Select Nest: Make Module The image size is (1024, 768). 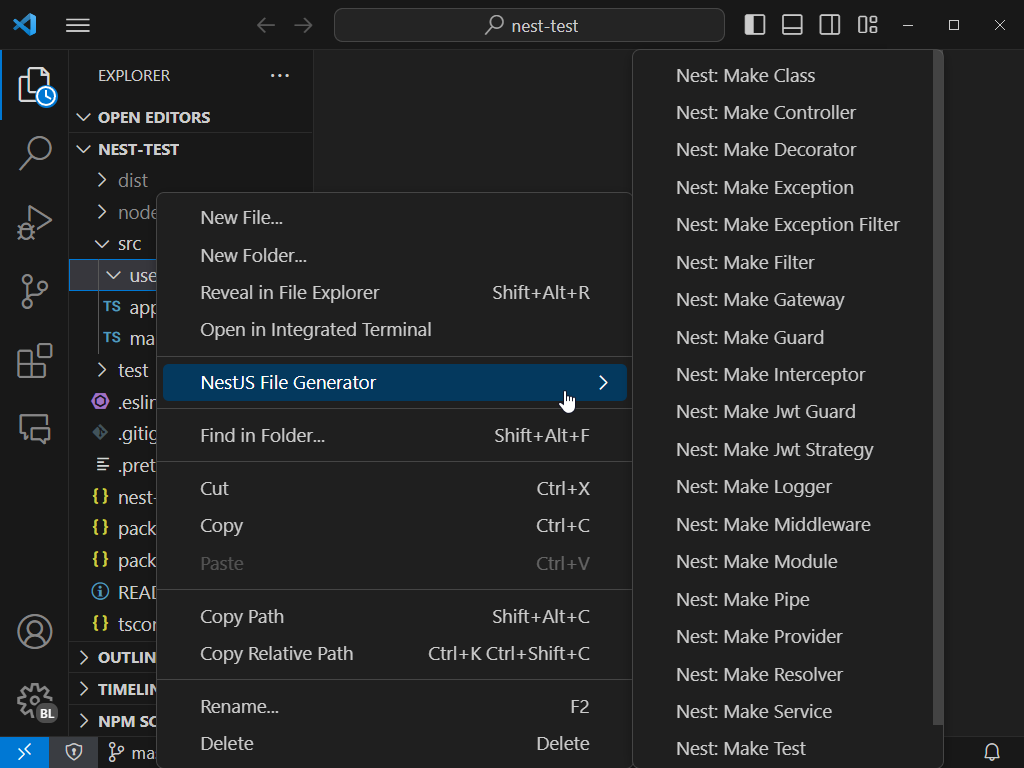click(786, 562)
